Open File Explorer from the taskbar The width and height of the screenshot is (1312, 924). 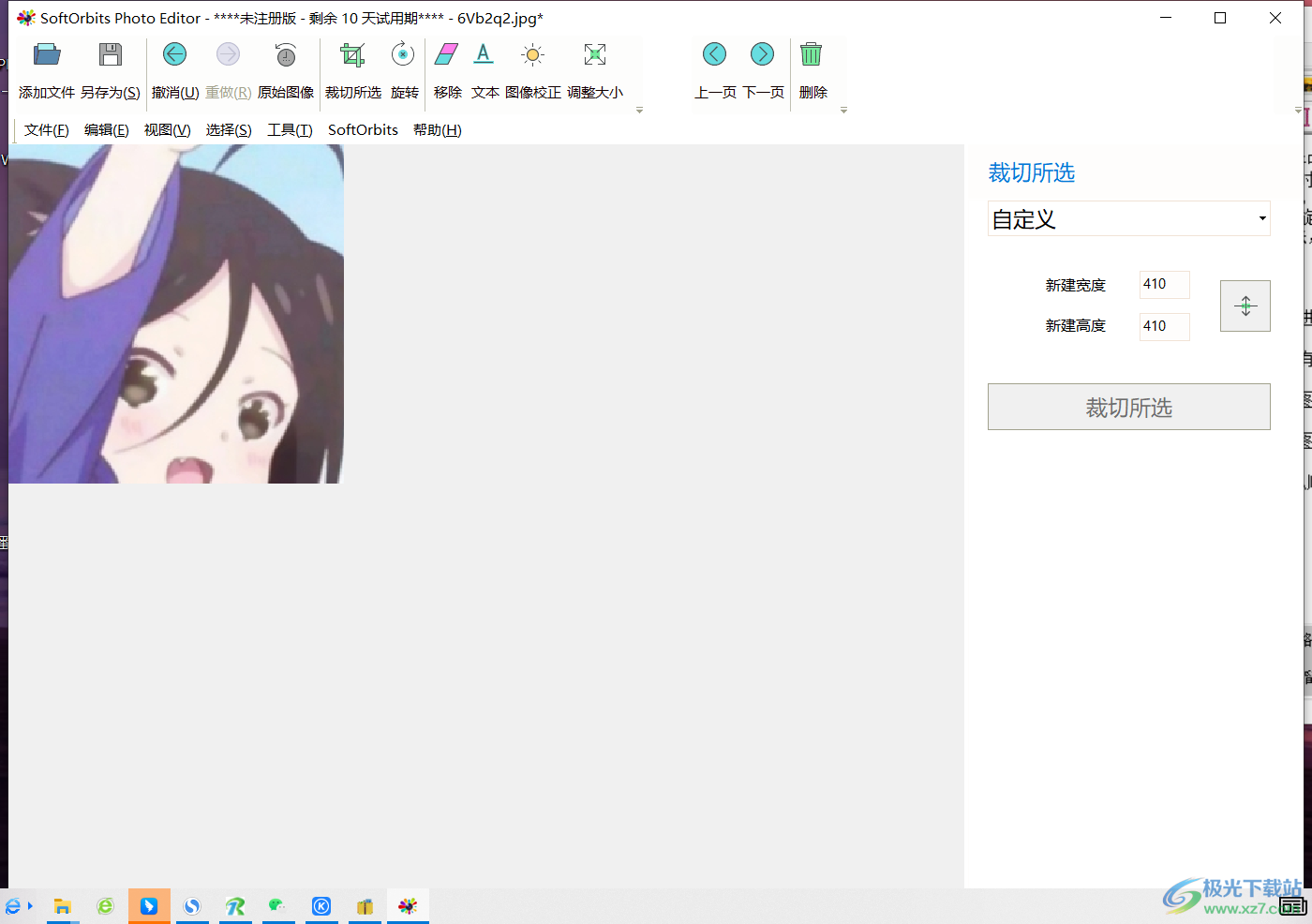[x=63, y=906]
